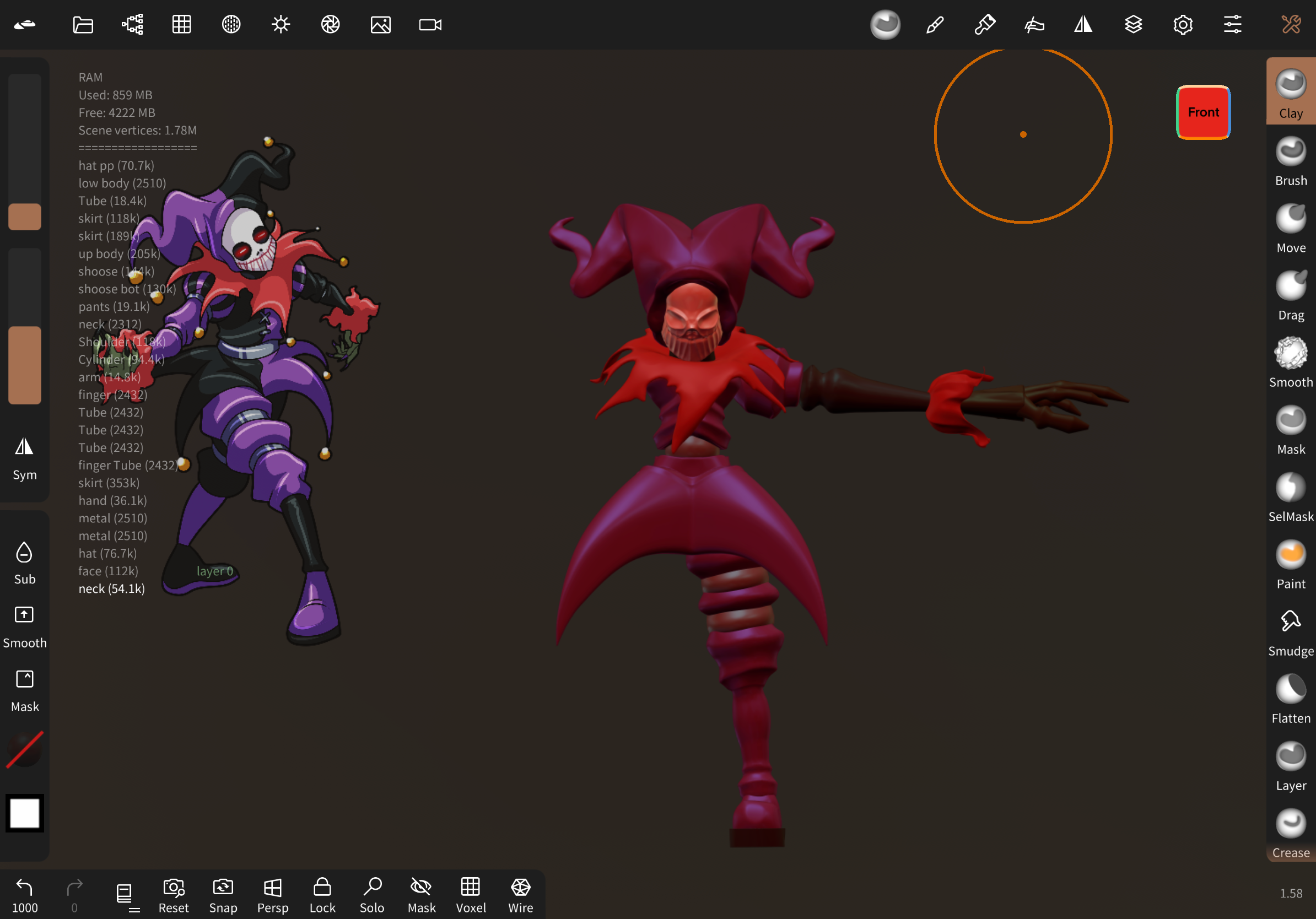Select 'low body (2510)' object entry
The width and height of the screenshot is (1316, 919).
(x=122, y=183)
